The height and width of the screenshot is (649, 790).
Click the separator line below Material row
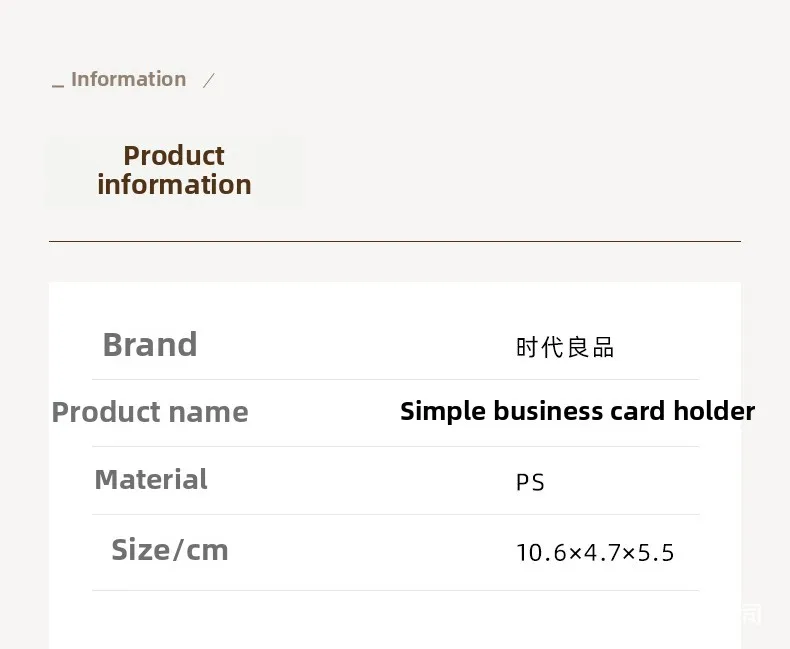point(395,514)
